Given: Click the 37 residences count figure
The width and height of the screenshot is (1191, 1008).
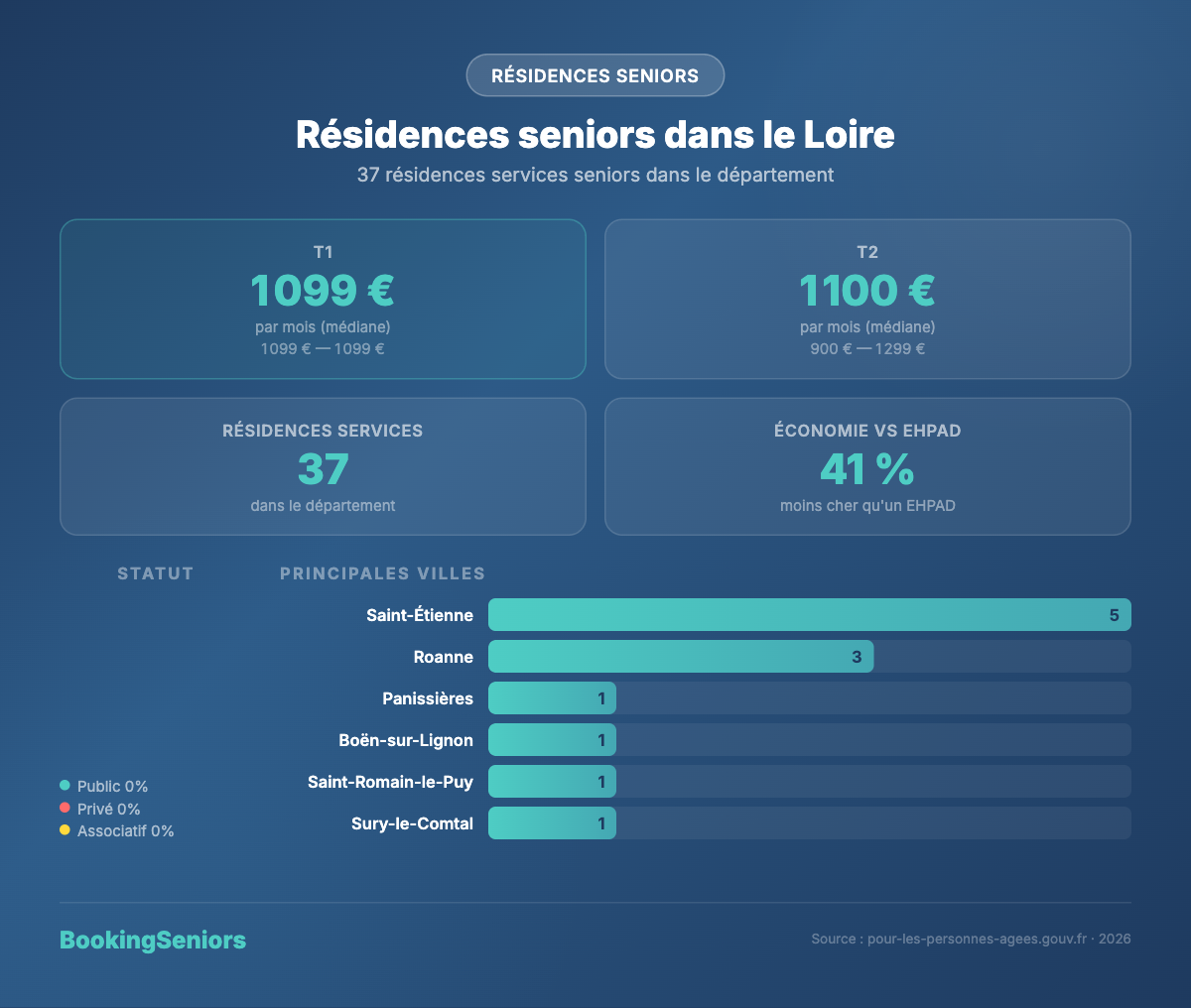Looking at the screenshot, I should [323, 469].
